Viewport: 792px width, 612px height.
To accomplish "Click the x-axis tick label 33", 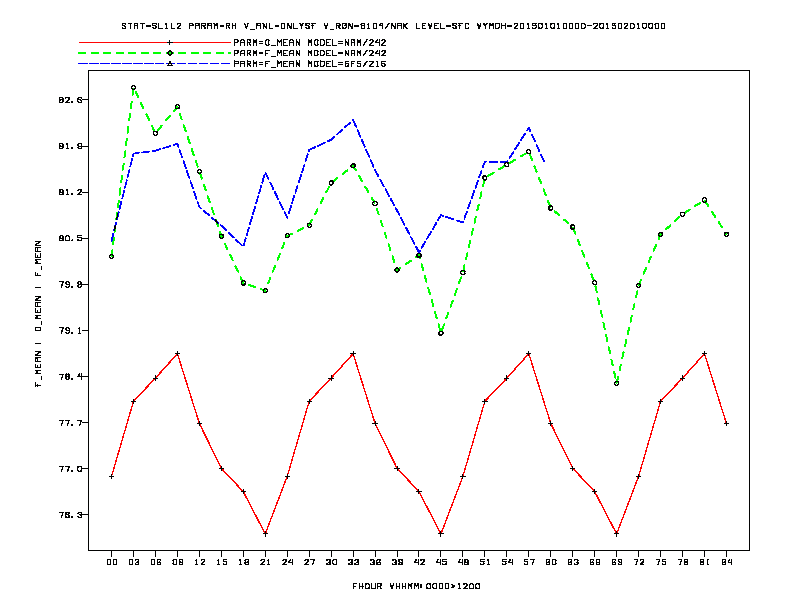I will pos(353,562).
